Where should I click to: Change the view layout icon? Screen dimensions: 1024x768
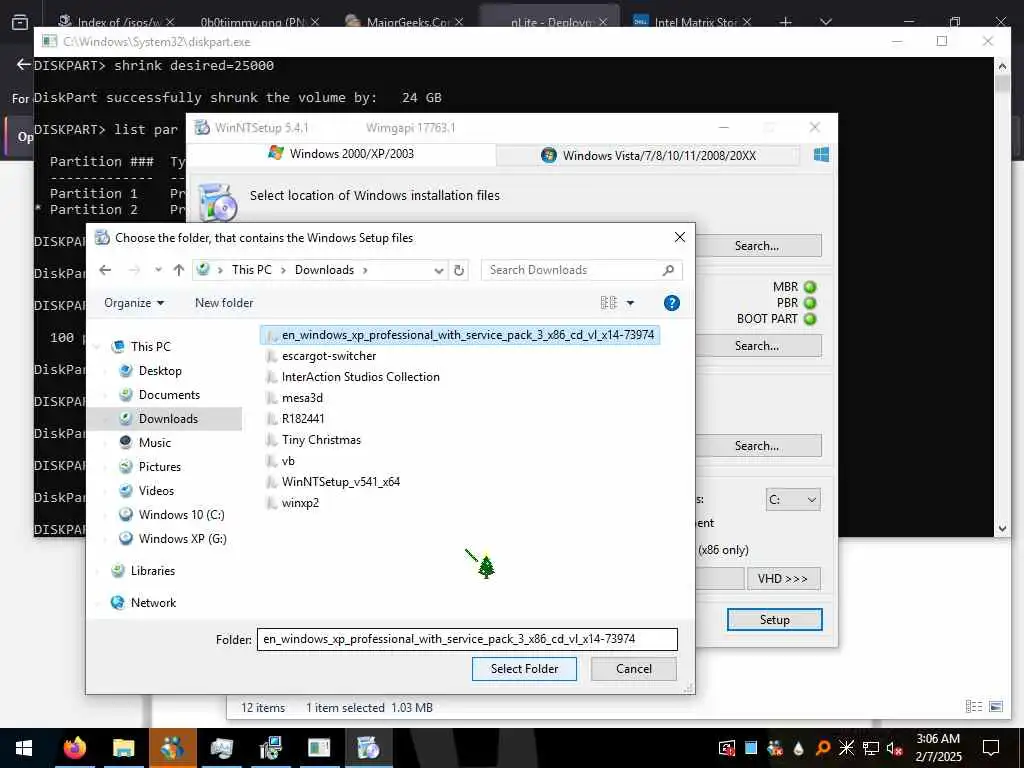pos(609,302)
